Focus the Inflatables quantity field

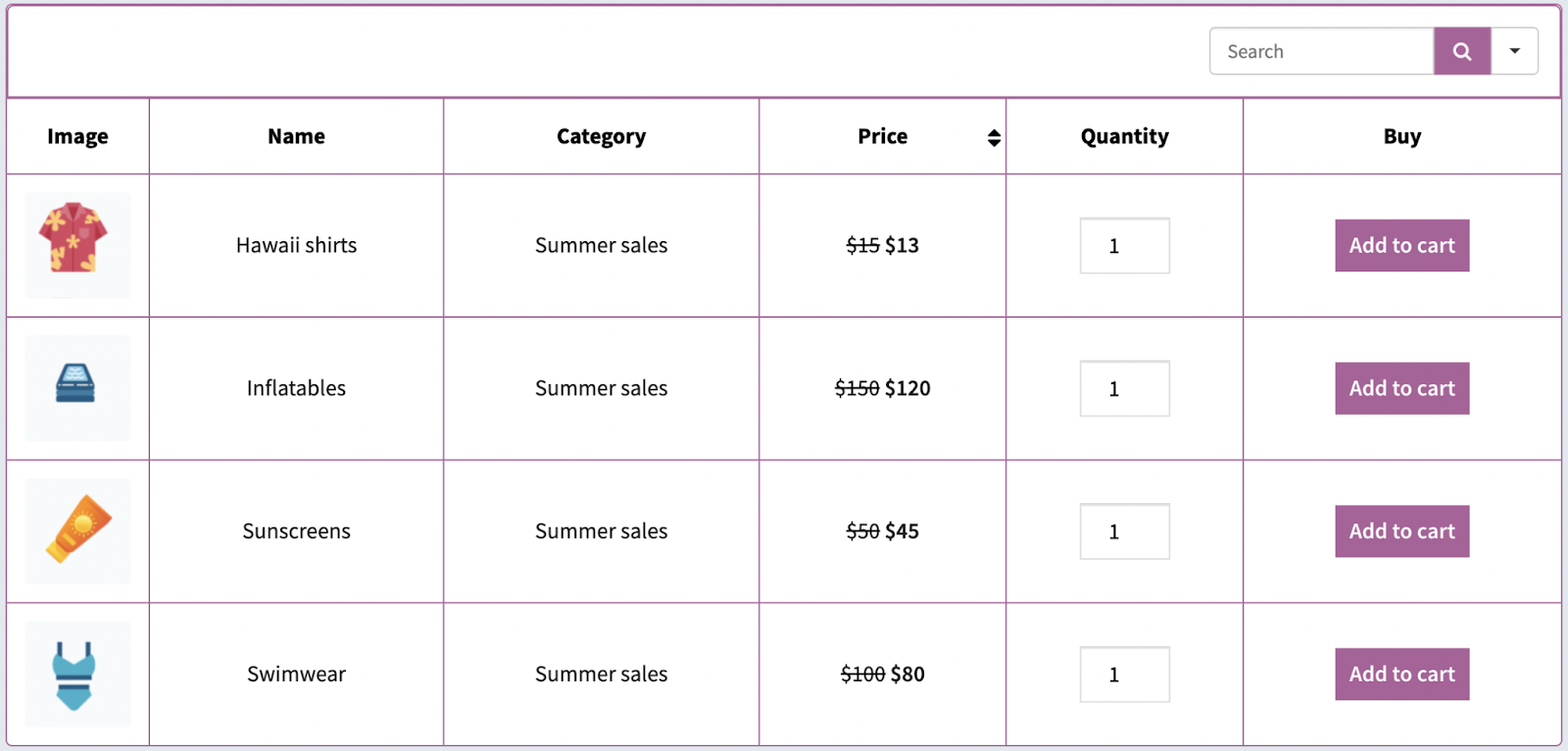tap(1124, 388)
